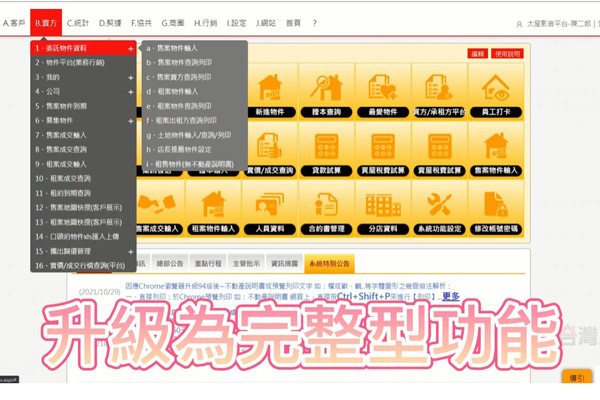Click the 謄本查詢 magnifier icon
This screenshot has width=600, height=400.
pos(327,92)
